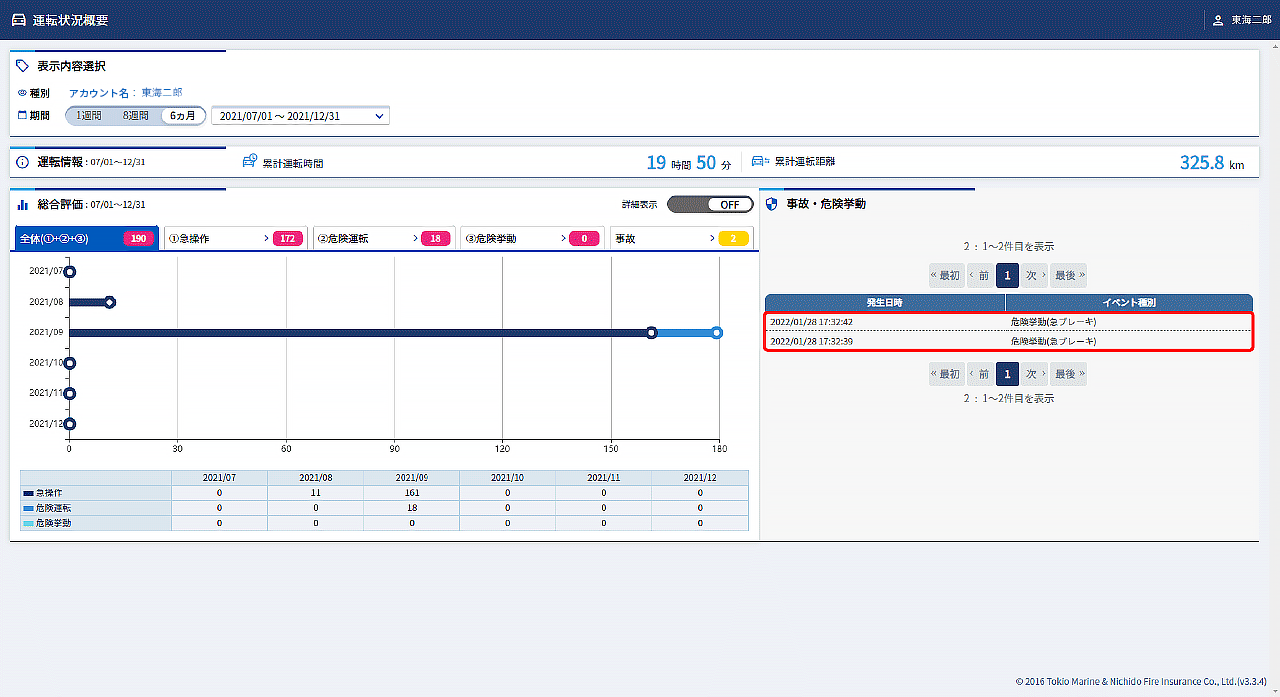
Task: Select the event row 2022/01/28 17:32:42
Action: click(1008, 322)
